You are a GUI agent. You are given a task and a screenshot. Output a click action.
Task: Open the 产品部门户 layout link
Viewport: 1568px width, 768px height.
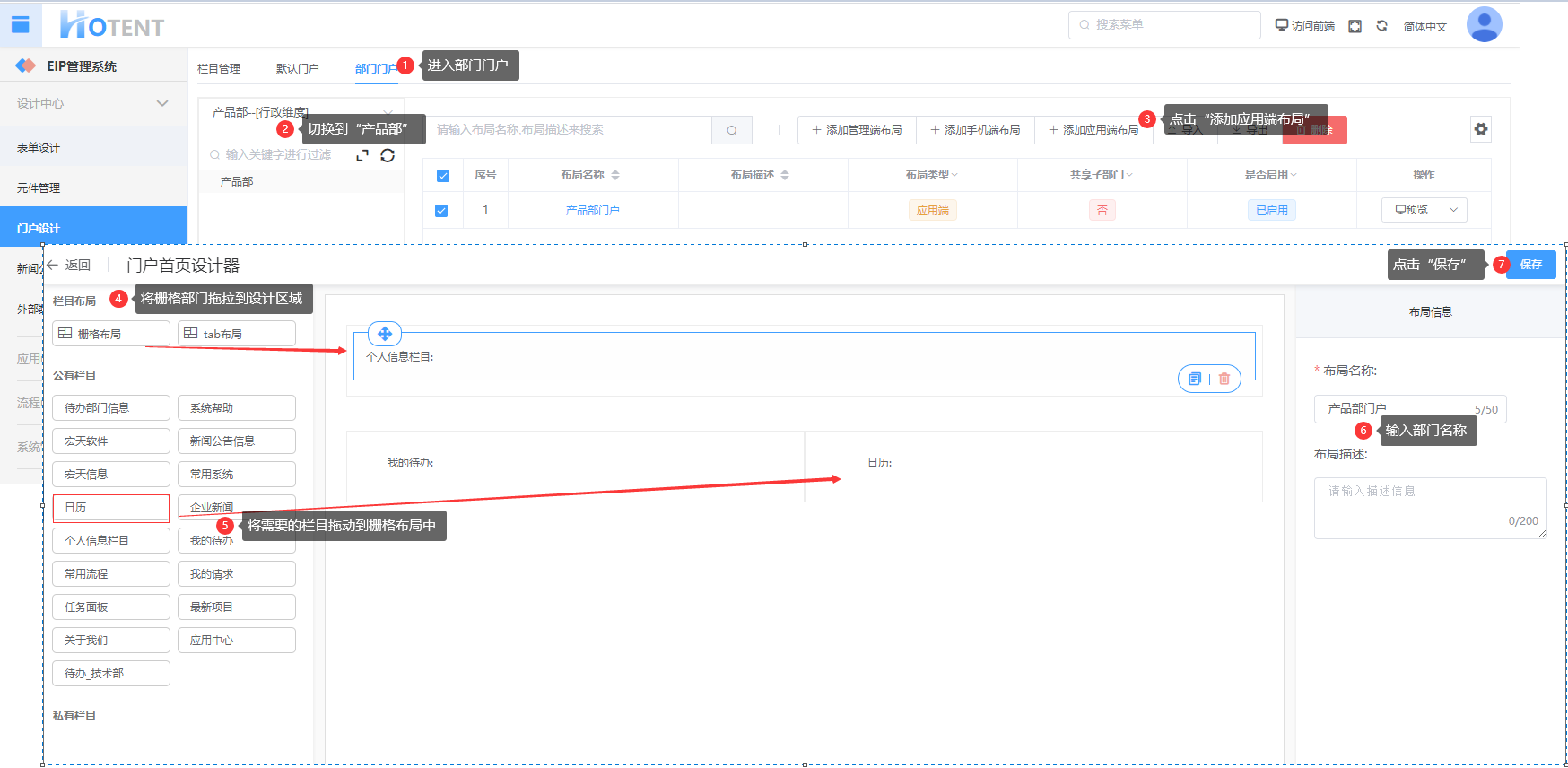point(592,211)
